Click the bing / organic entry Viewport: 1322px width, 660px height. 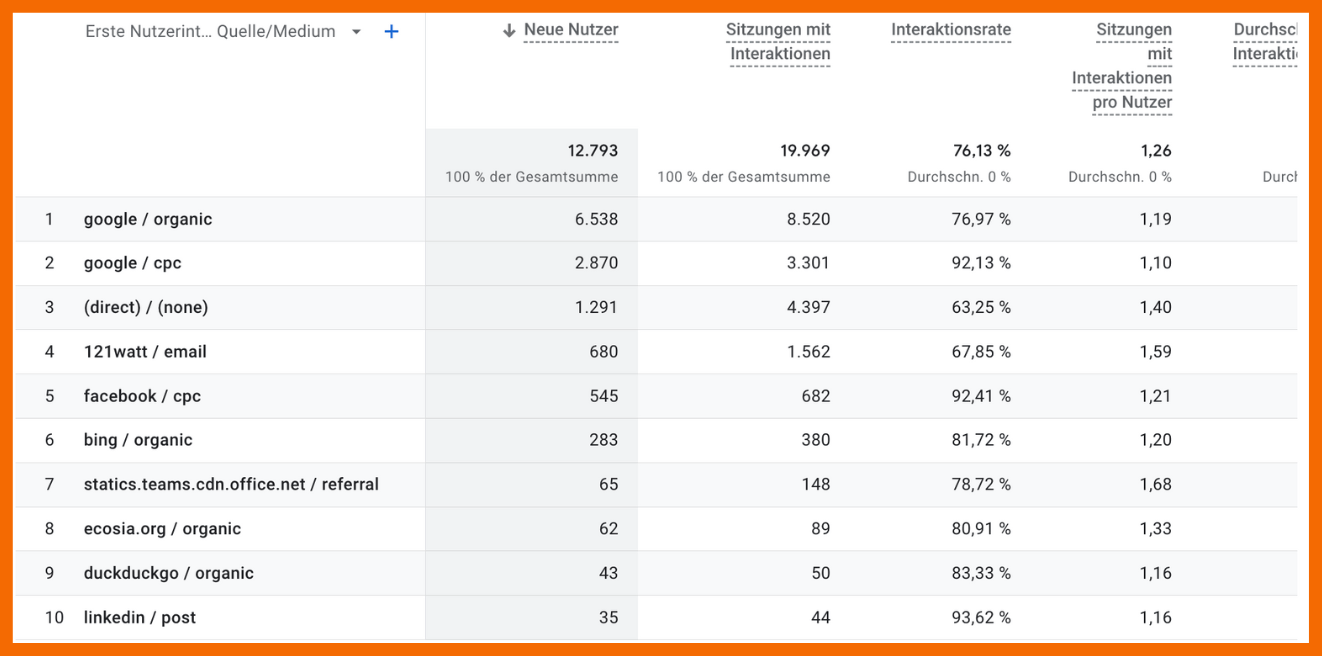pos(138,440)
